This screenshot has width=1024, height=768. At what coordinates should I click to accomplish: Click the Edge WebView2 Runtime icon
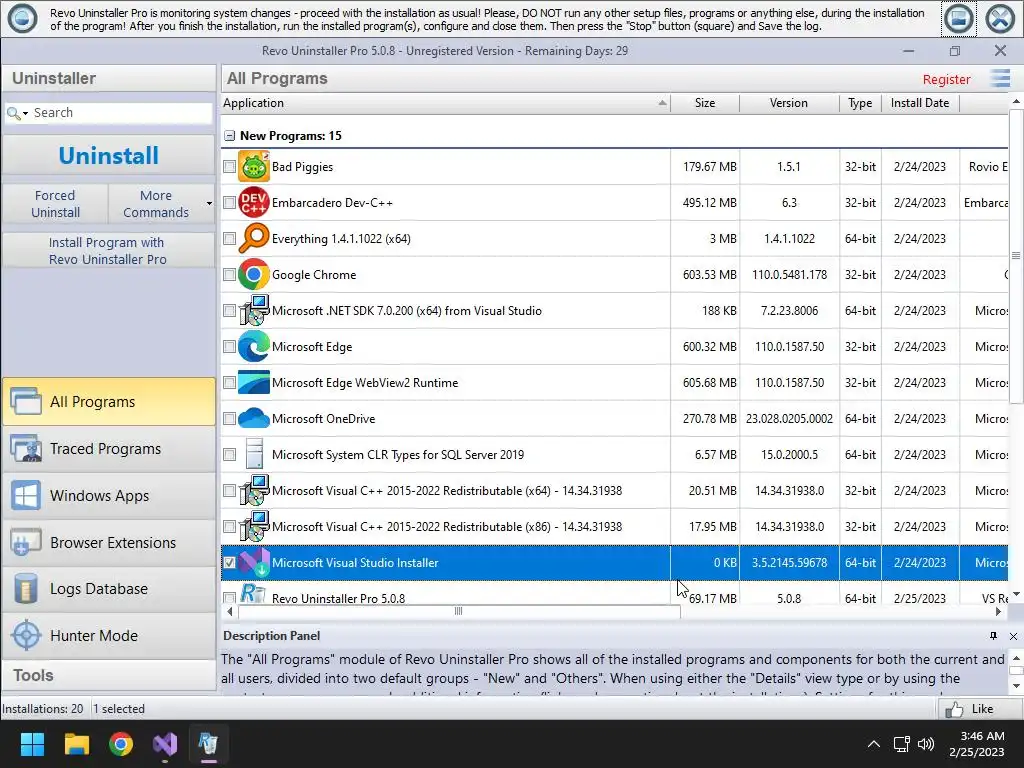click(253, 382)
